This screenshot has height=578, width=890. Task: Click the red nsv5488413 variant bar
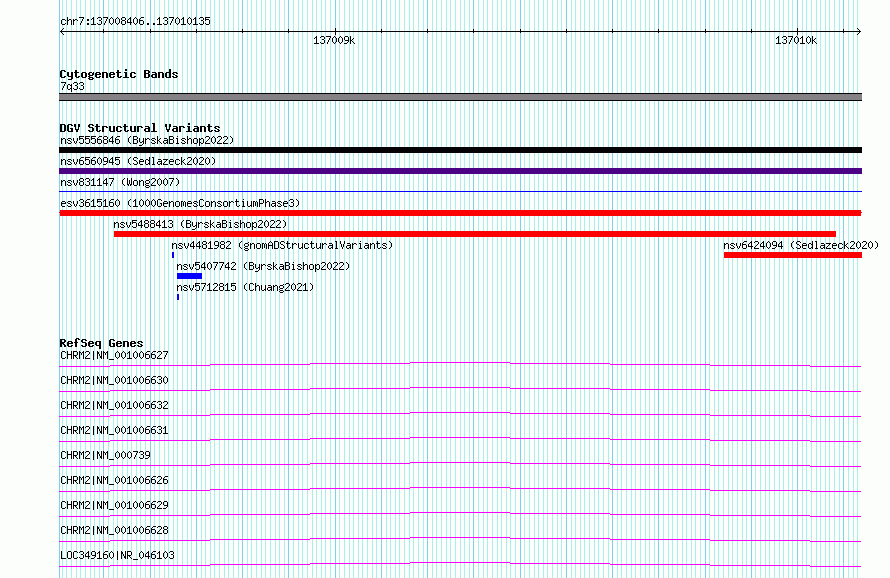(475, 234)
